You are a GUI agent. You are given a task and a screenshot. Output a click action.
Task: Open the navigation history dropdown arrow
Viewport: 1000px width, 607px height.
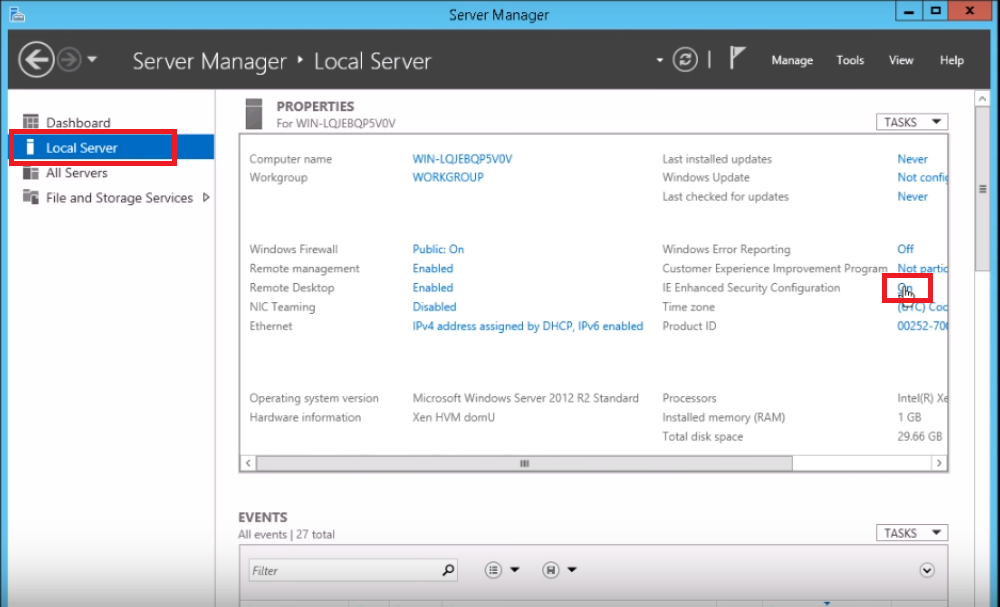92,60
